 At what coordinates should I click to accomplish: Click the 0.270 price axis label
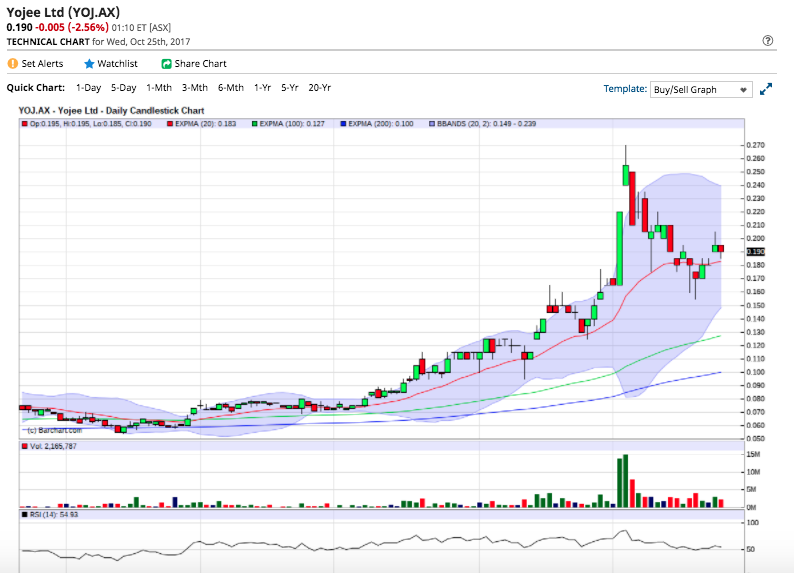pos(756,145)
